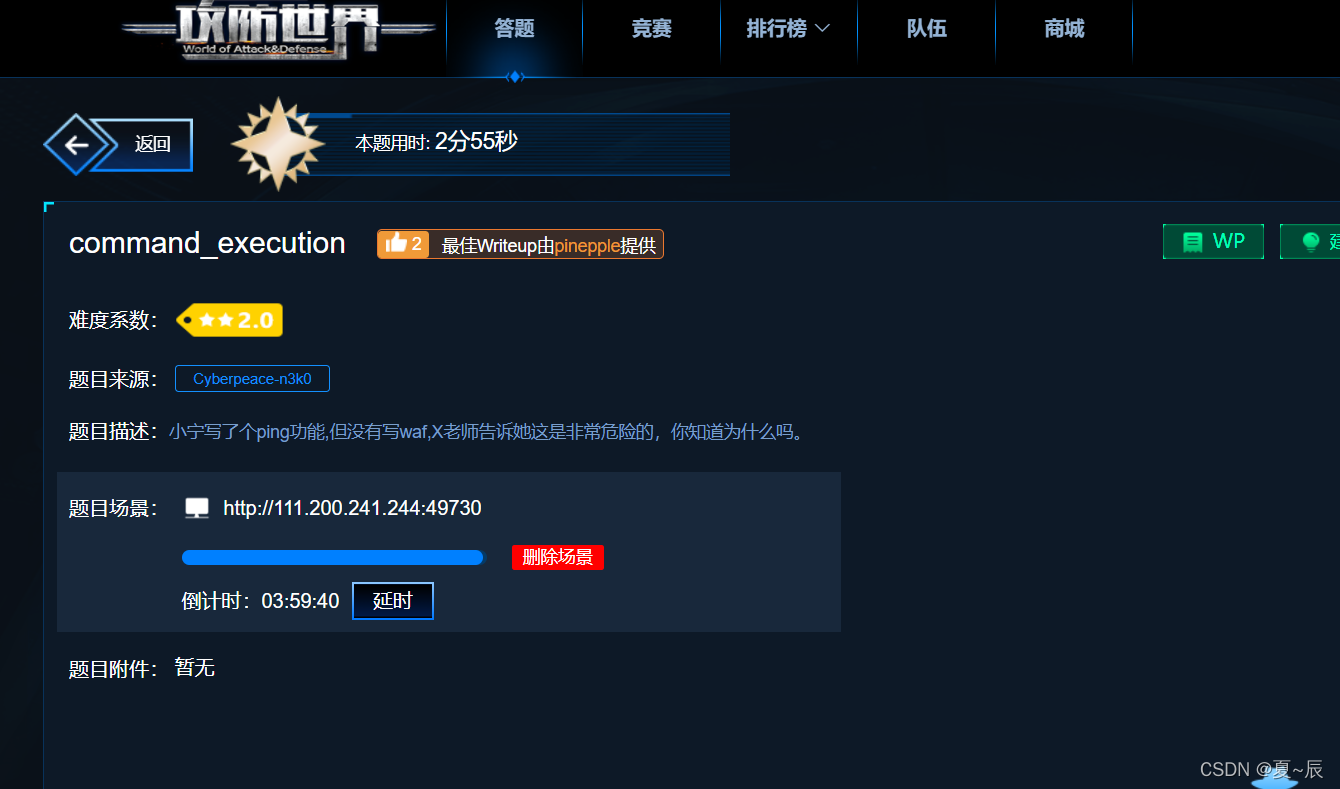Viewport: 1340px width, 789px height.
Task: Click the red 删除场景 button
Action: [x=558, y=557]
